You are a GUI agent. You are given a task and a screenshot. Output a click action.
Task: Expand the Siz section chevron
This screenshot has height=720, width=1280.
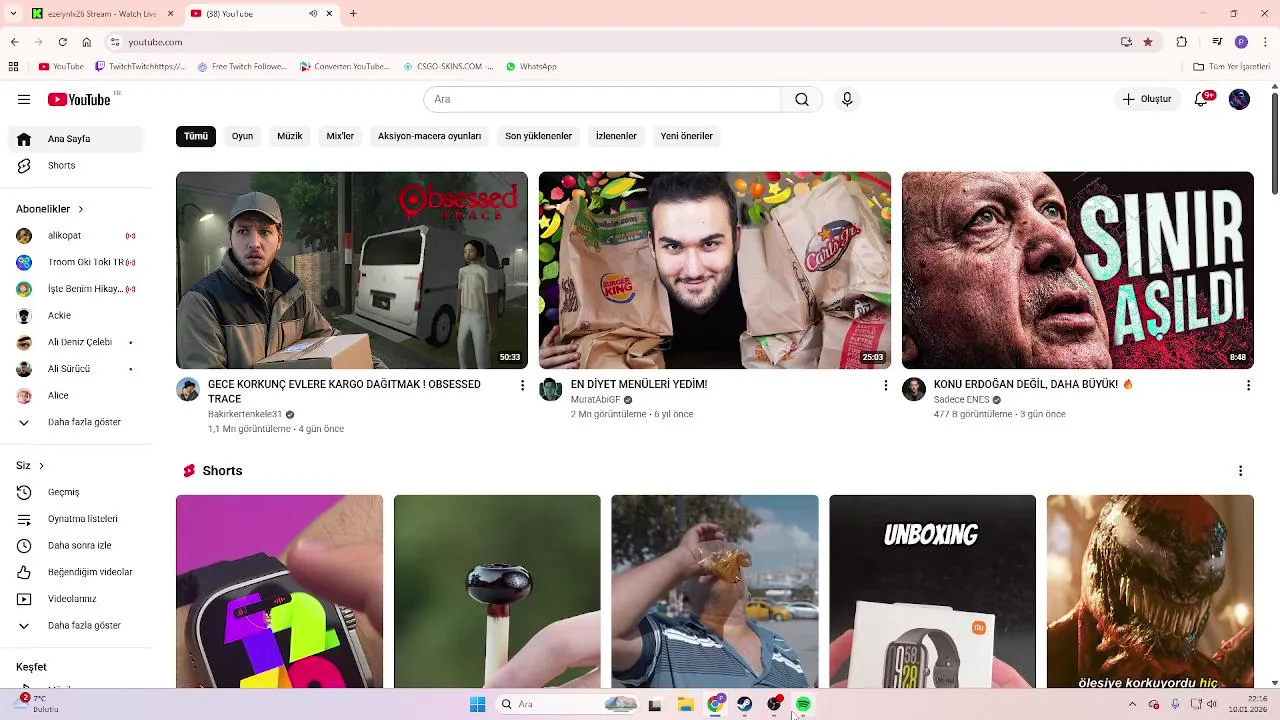[x=41, y=466]
